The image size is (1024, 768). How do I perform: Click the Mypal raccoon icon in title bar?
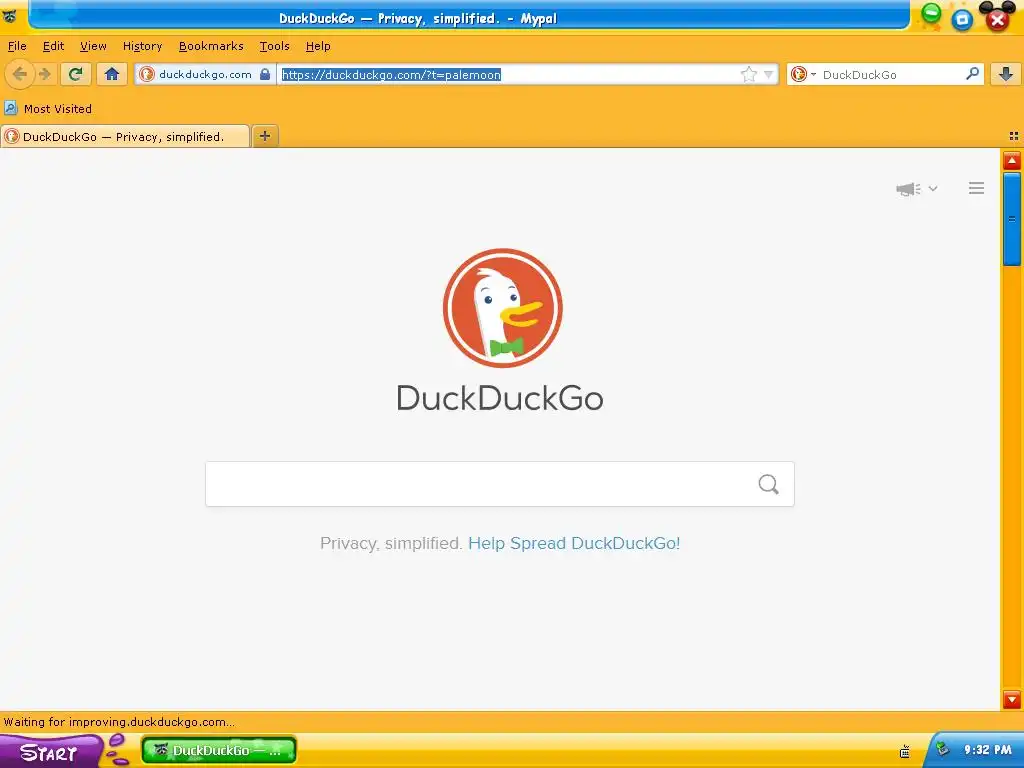pyautogui.click(x=10, y=16)
